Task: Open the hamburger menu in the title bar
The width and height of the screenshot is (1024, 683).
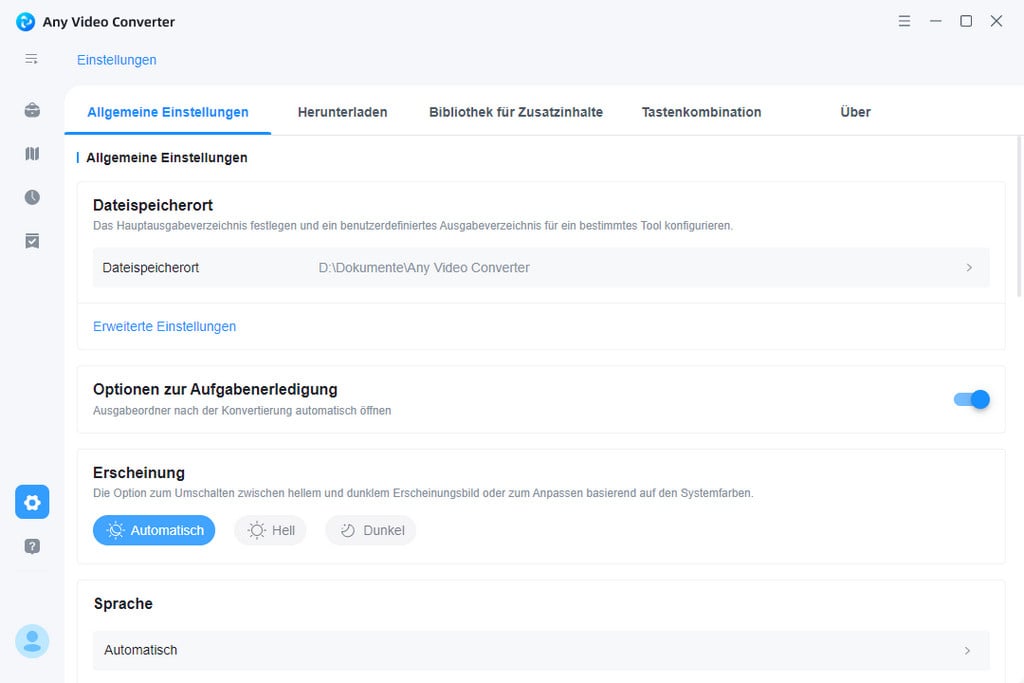Action: [904, 21]
